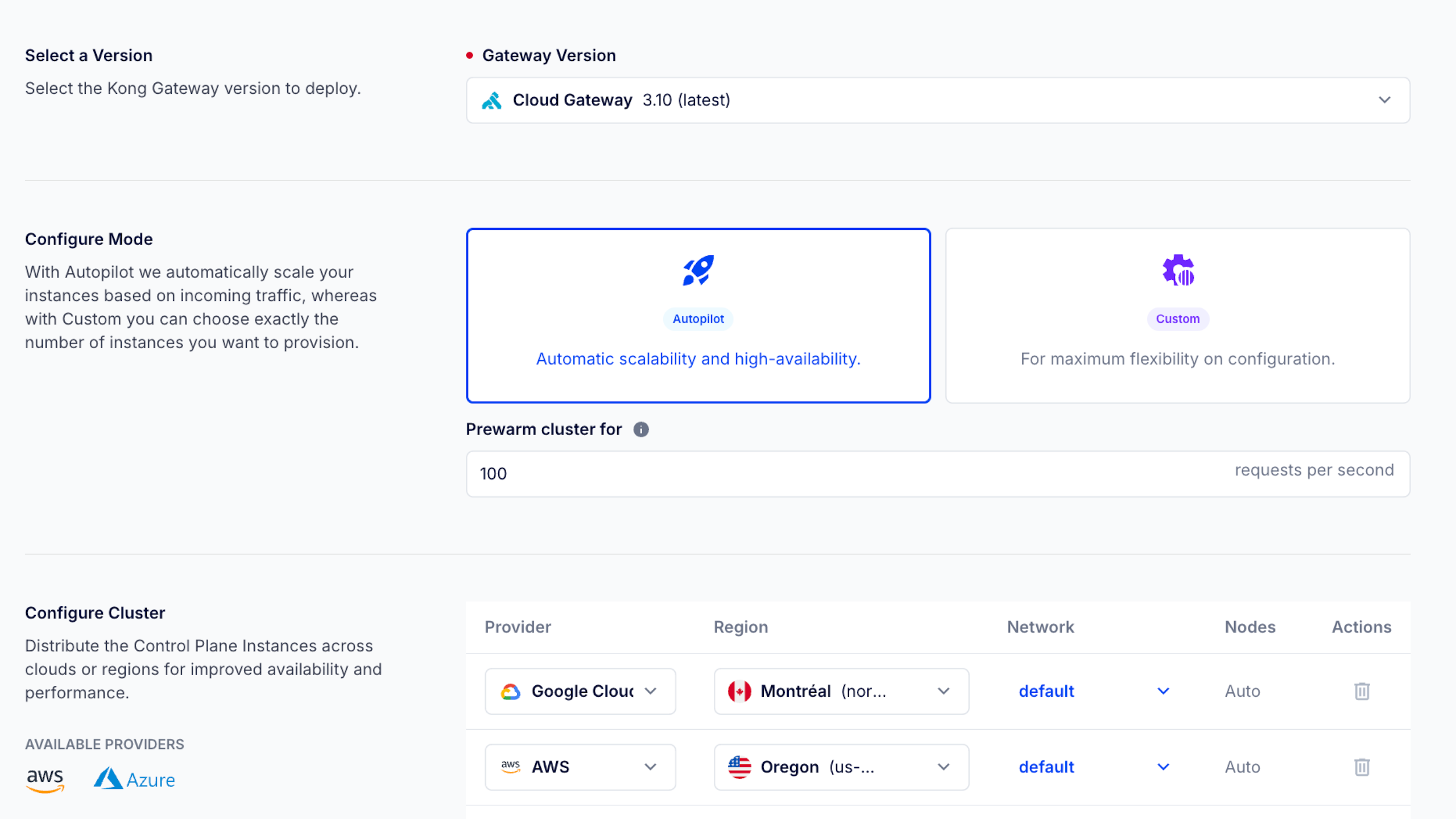Screen dimensions: 1456x819
Task: Click the Custom badge label
Action: (1177, 319)
